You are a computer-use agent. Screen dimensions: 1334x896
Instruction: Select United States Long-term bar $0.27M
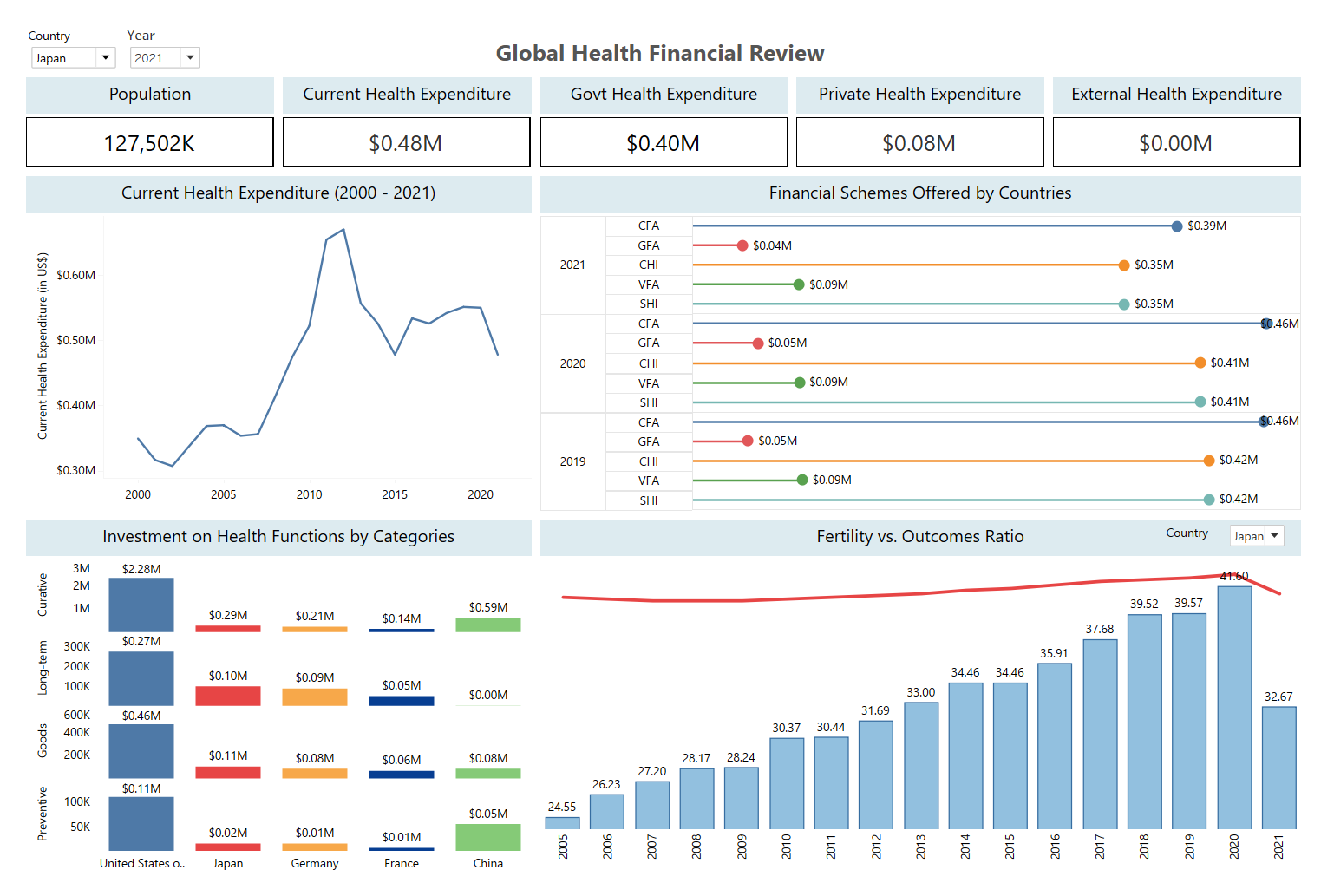pos(141,678)
